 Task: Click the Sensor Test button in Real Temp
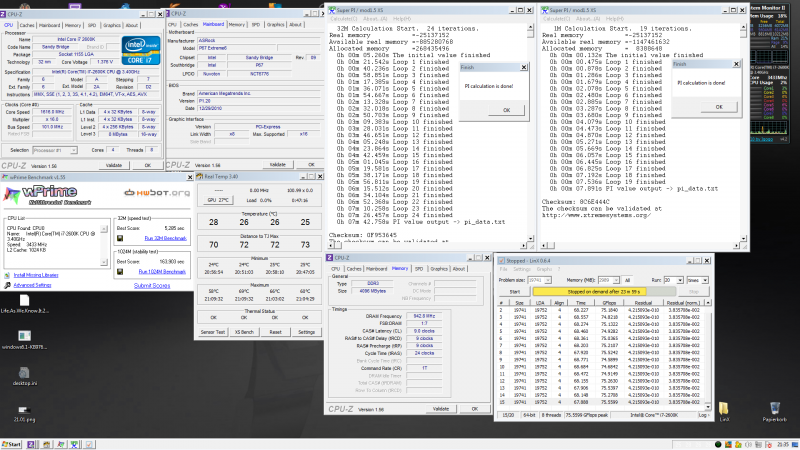pyautogui.click(x=213, y=332)
